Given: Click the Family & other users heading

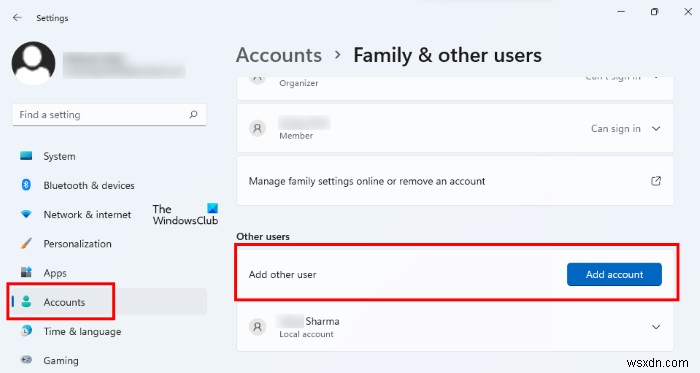Looking at the screenshot, I should point(447,55).
